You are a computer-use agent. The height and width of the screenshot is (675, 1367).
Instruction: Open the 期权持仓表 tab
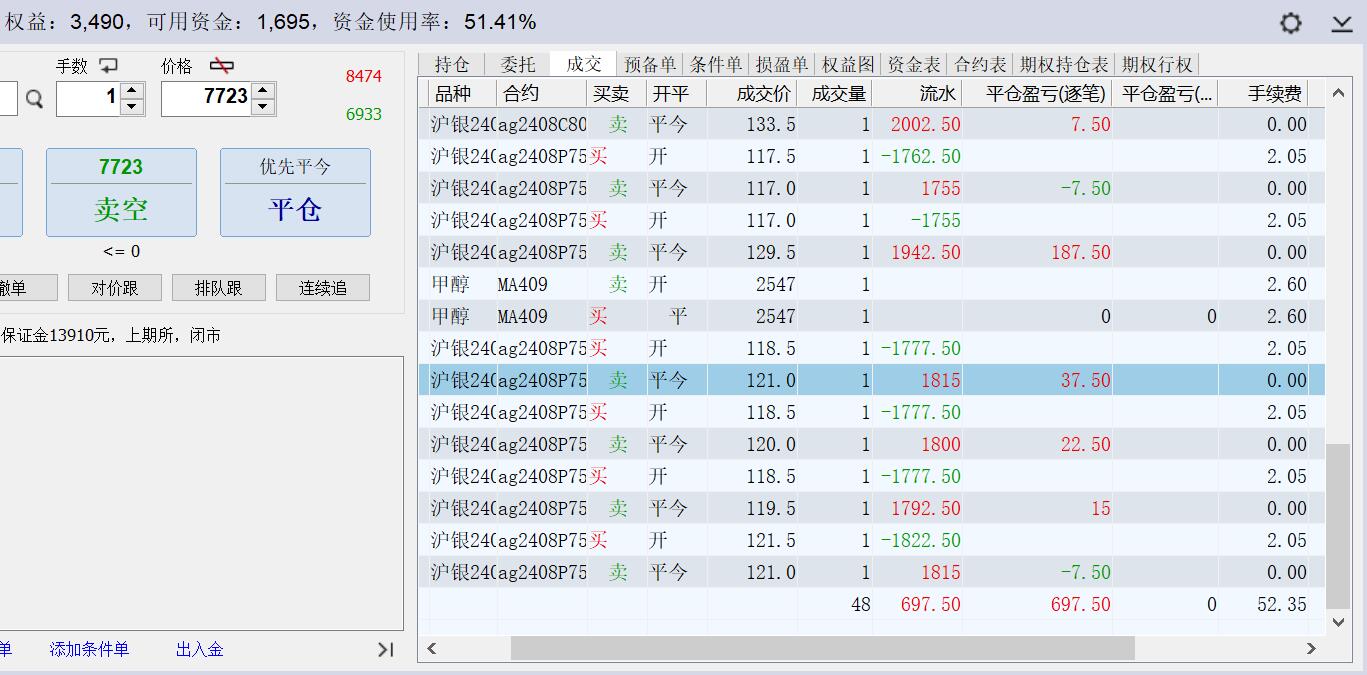[x=1064, y=64]
